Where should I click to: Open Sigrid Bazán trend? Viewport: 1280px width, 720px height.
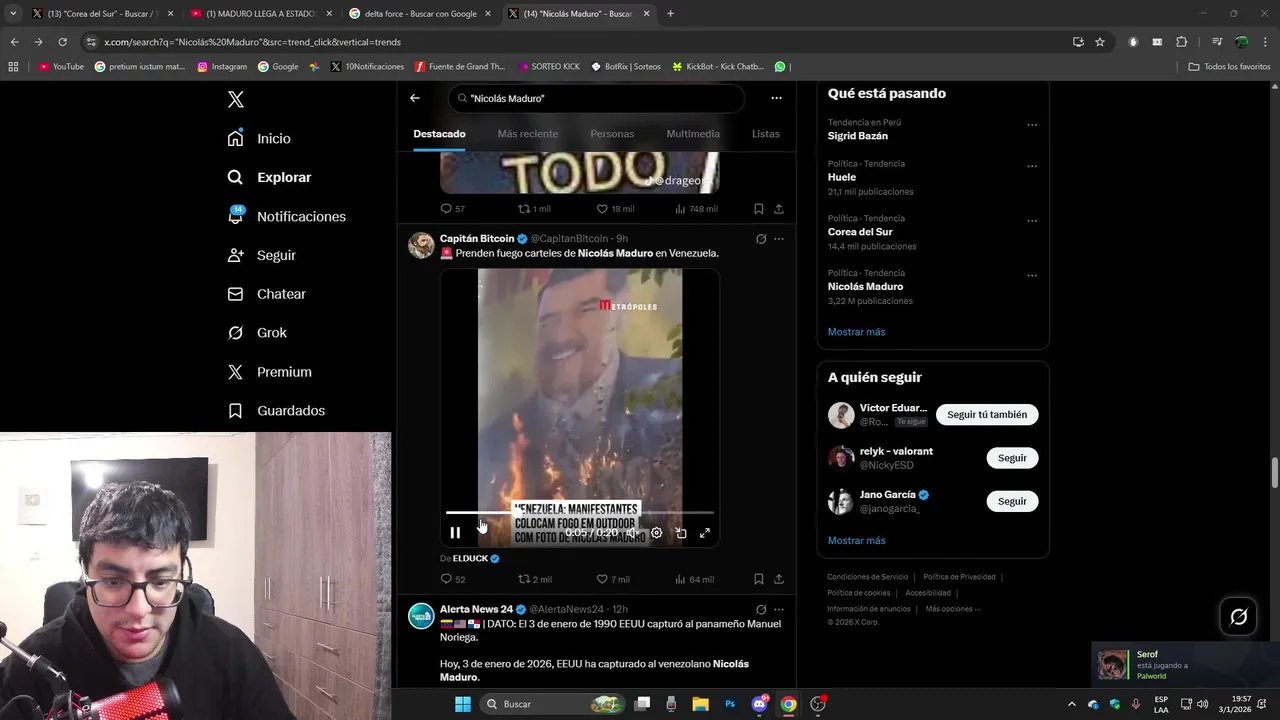click(858, 136)
